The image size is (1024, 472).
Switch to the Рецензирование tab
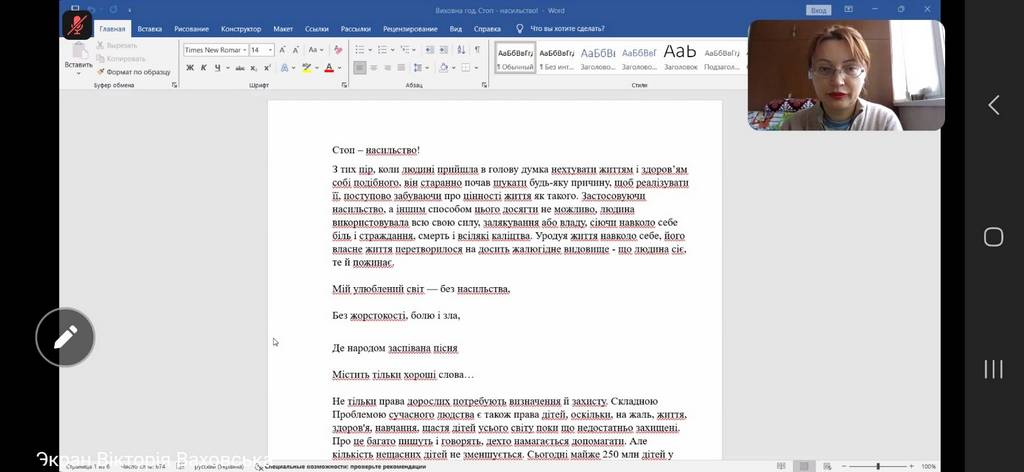click(410, 29)
